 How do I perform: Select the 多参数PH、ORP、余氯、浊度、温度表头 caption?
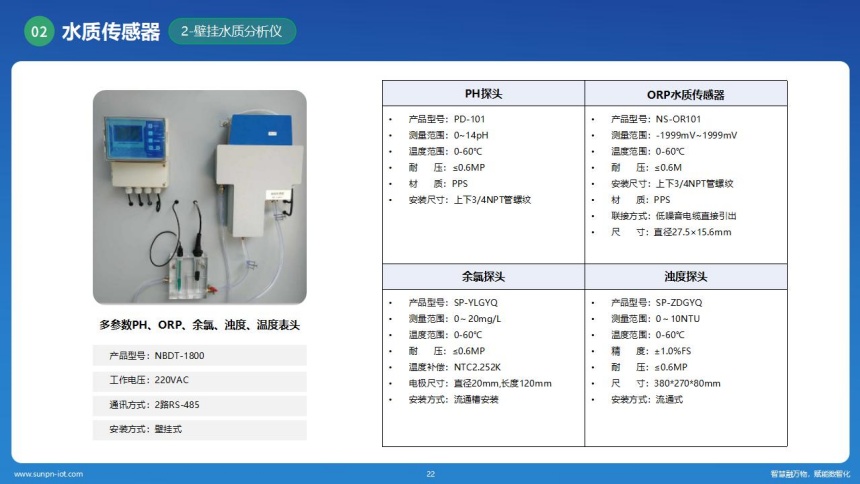coord(200,325)
